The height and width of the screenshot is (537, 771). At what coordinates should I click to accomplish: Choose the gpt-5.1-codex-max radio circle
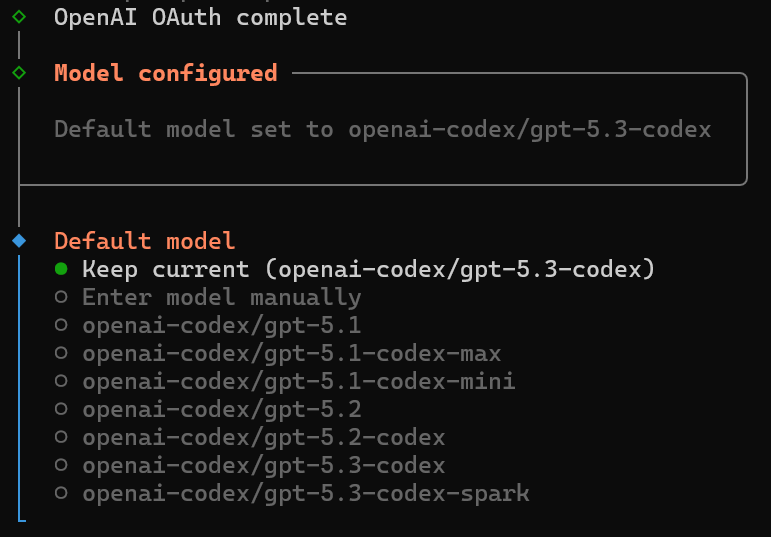click(61, 353)
